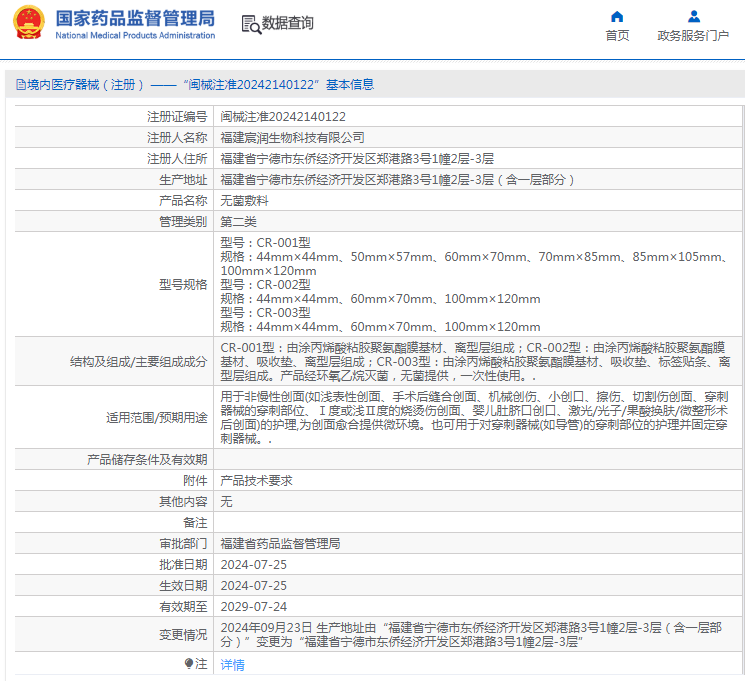
Task: Click 福建省药品监督管理局 approval department
Action: [x=280, y=544]
